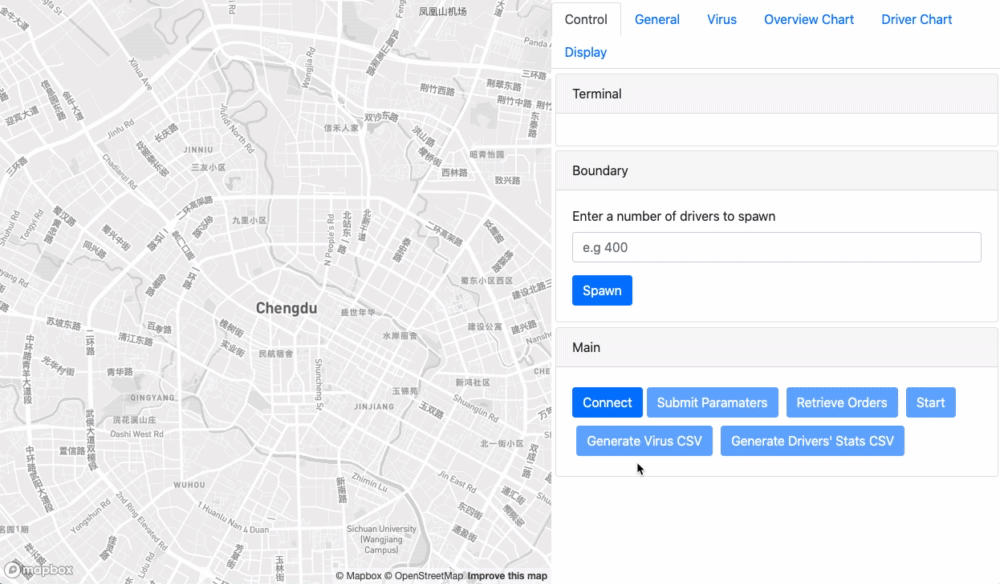The width and height of the screenshot is (1000, 584).
Task: Click Generate Virus CSV button
Action: click(x=644, y=441)
